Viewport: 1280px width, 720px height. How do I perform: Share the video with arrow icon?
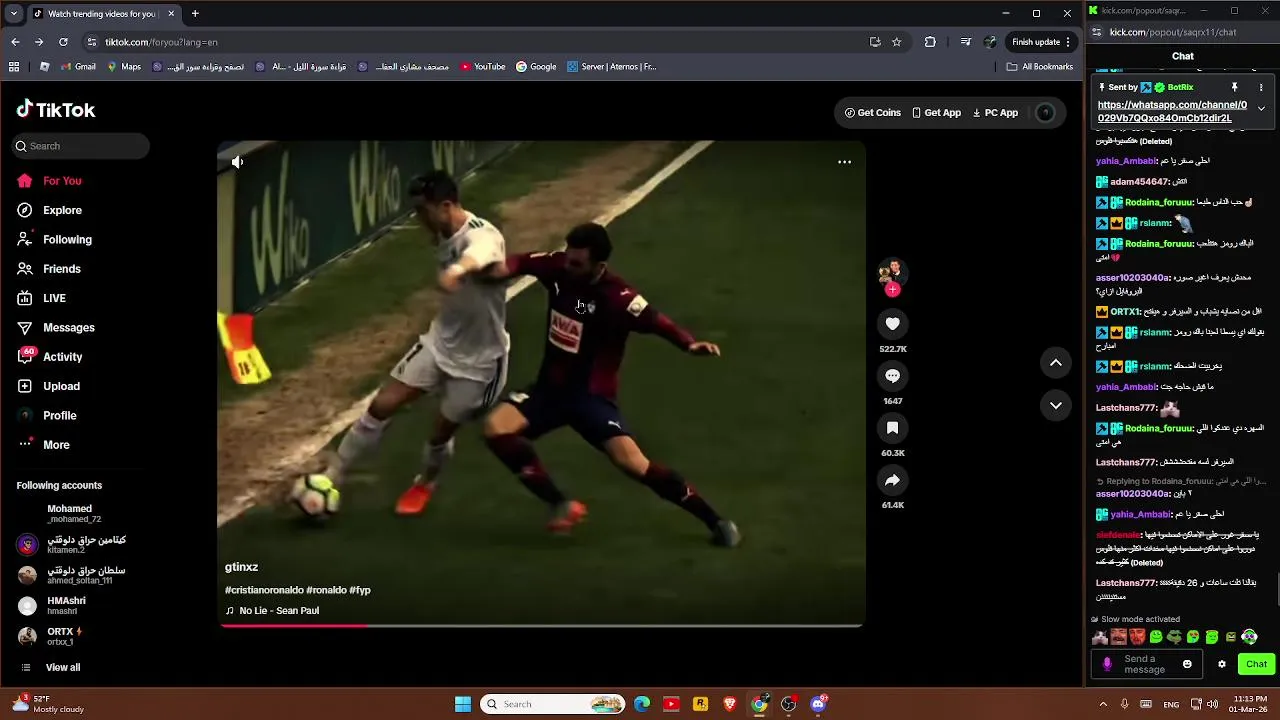(893, 480)
